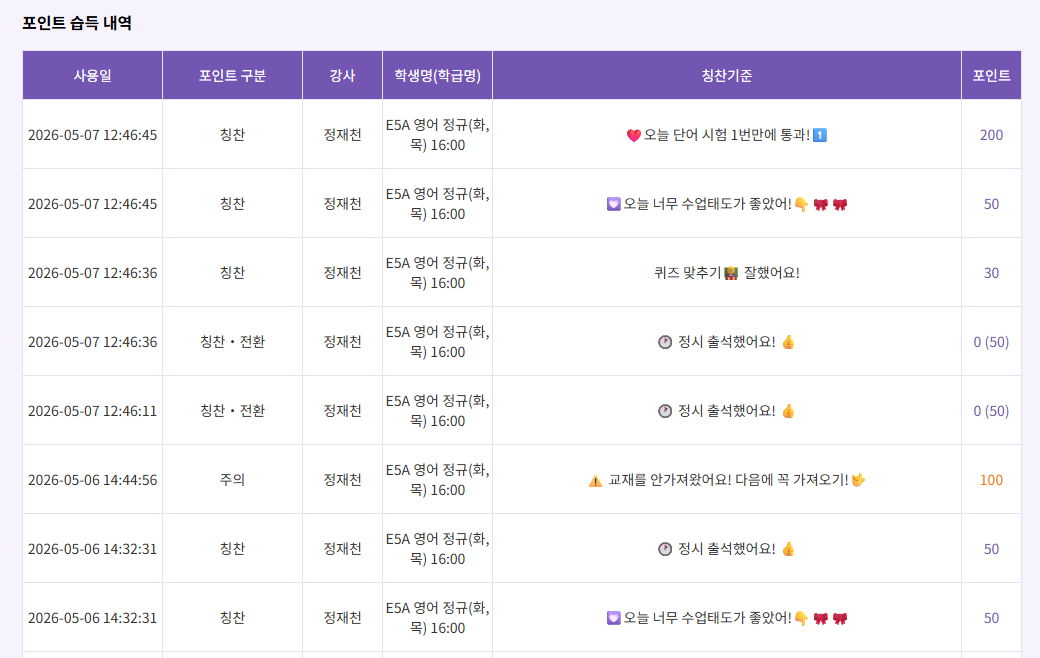The height and width of the screenshot is (658, 1040).
Task: Click the red heart emoji in first row
Action: pos(633,135)
